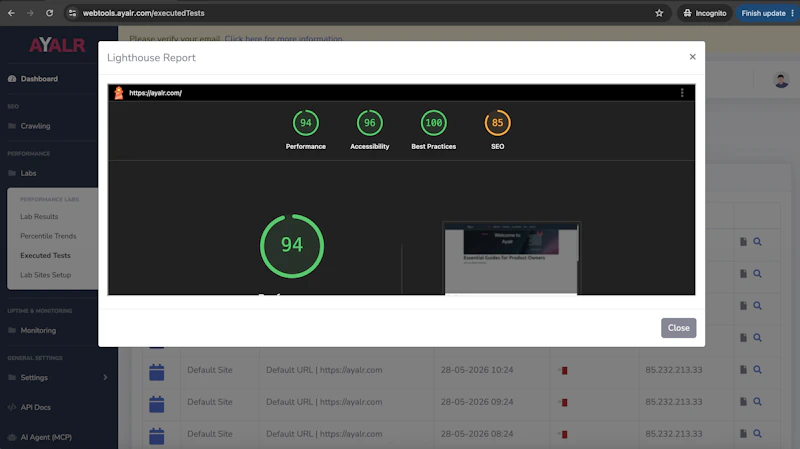Go to Lab Sites Setup
Viewport: 800px width, 449px height.
[x=45, y=275]
